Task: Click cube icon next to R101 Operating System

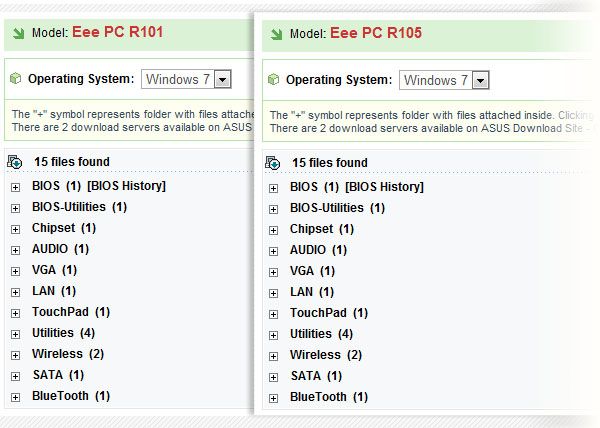Action: pyautogui.click(x=16, y=79)
